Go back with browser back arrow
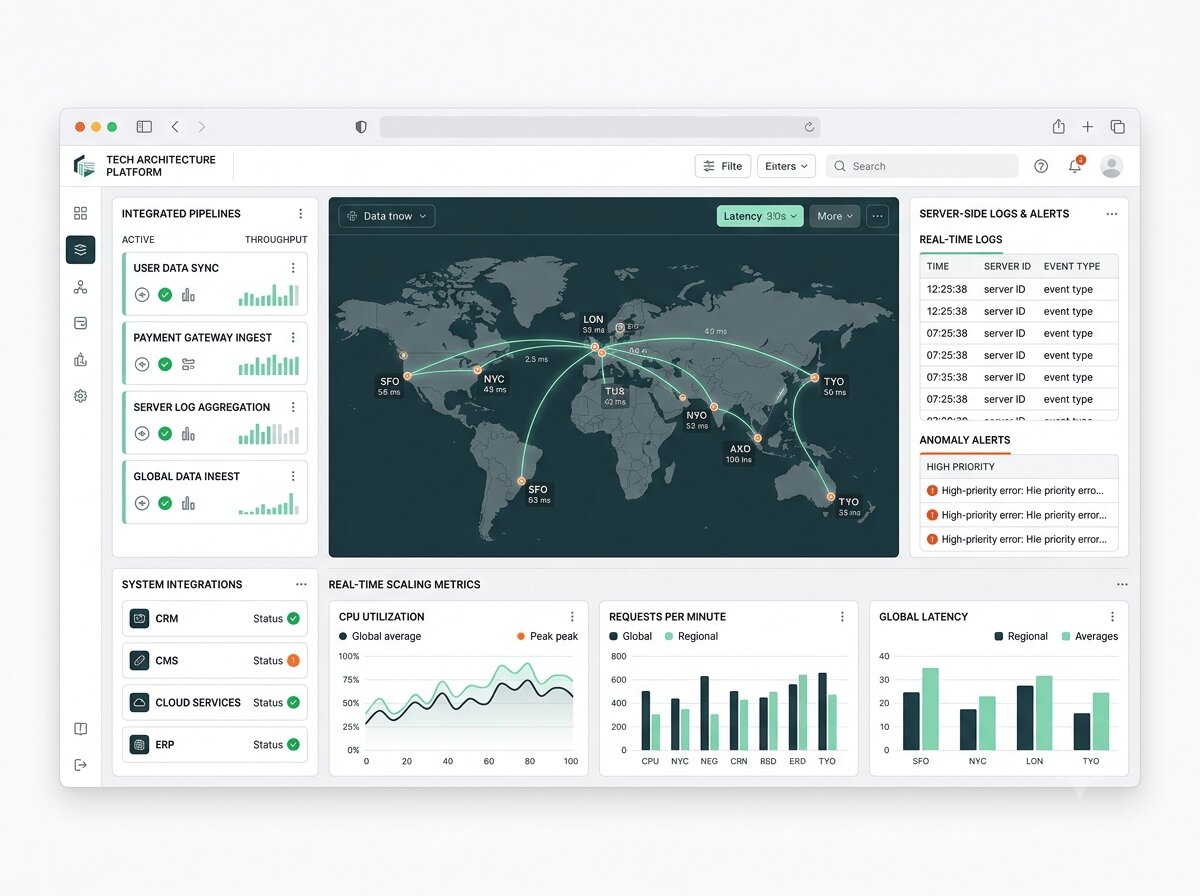 [175, 127]
